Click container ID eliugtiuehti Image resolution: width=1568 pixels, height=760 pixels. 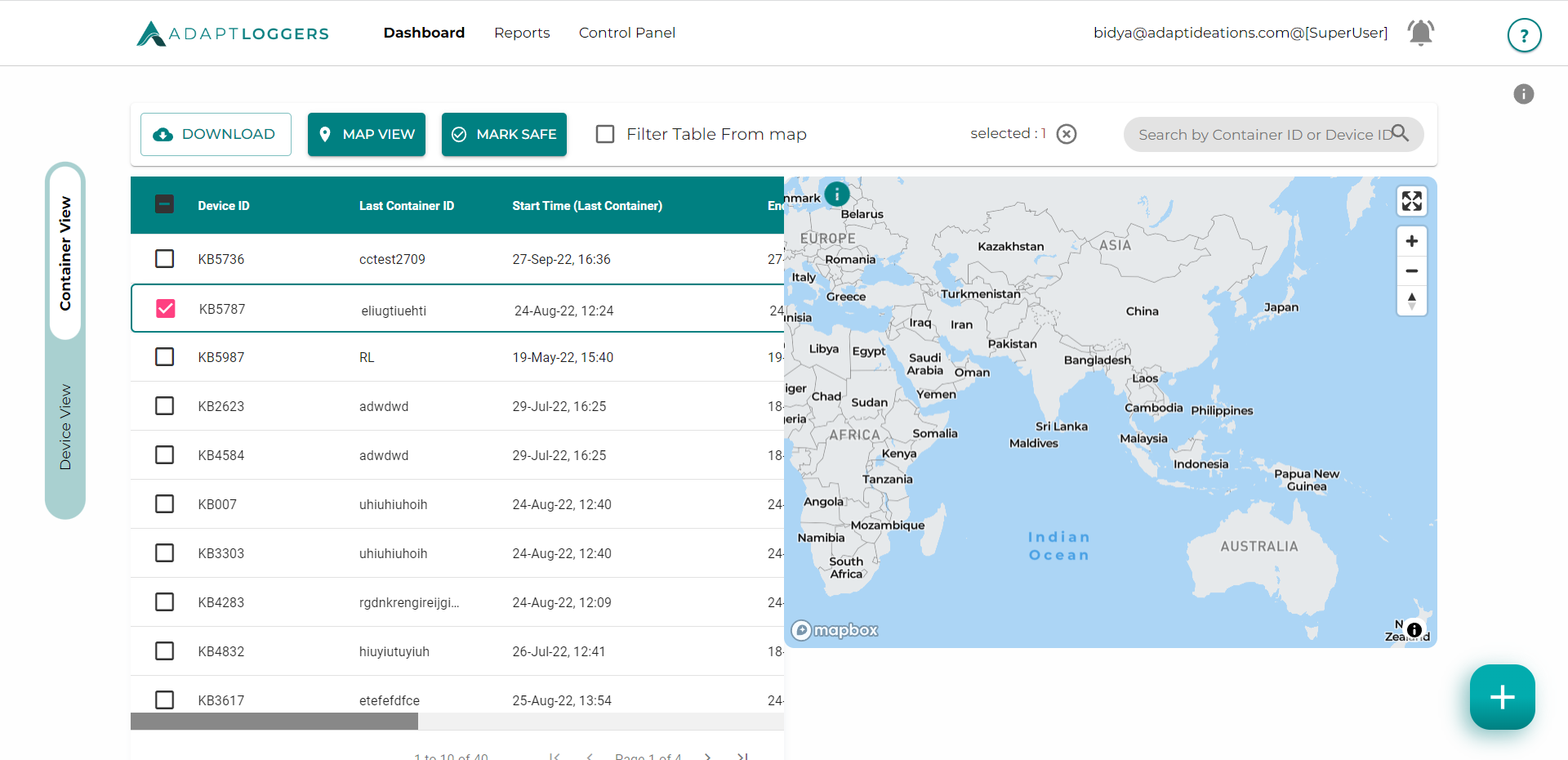394,311
